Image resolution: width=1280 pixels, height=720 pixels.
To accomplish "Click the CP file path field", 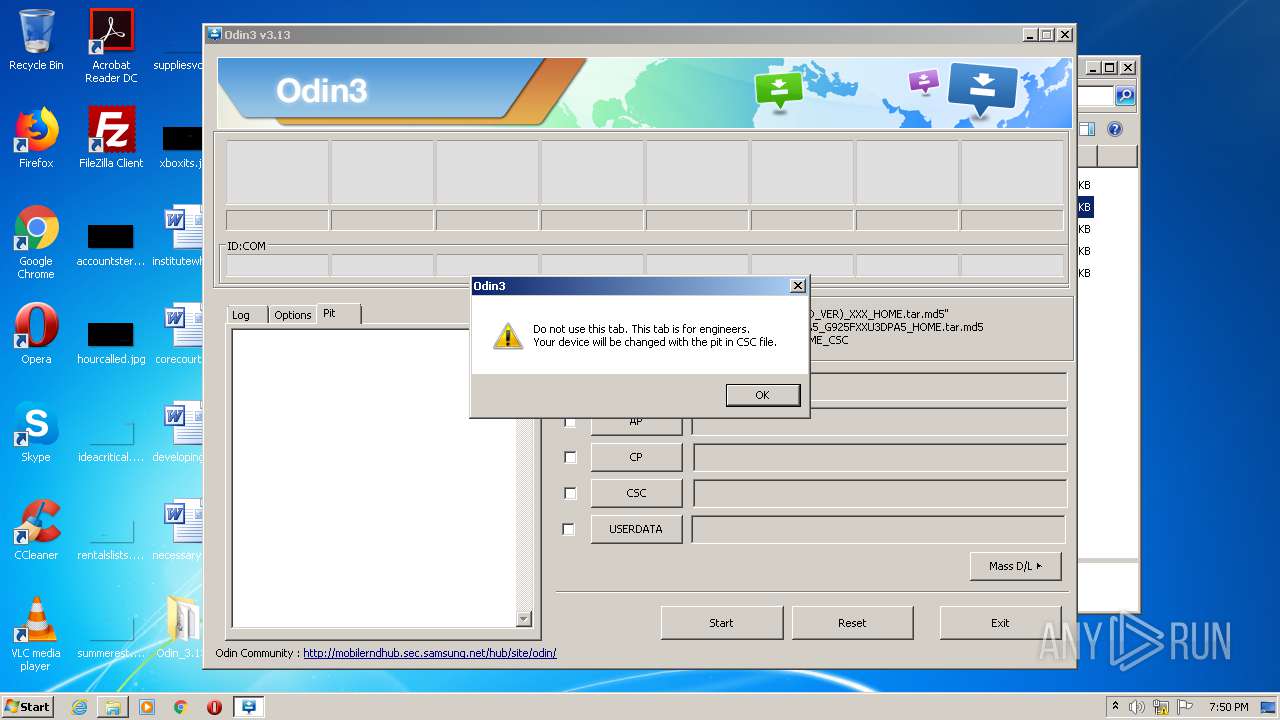I will tap(880, 457).
